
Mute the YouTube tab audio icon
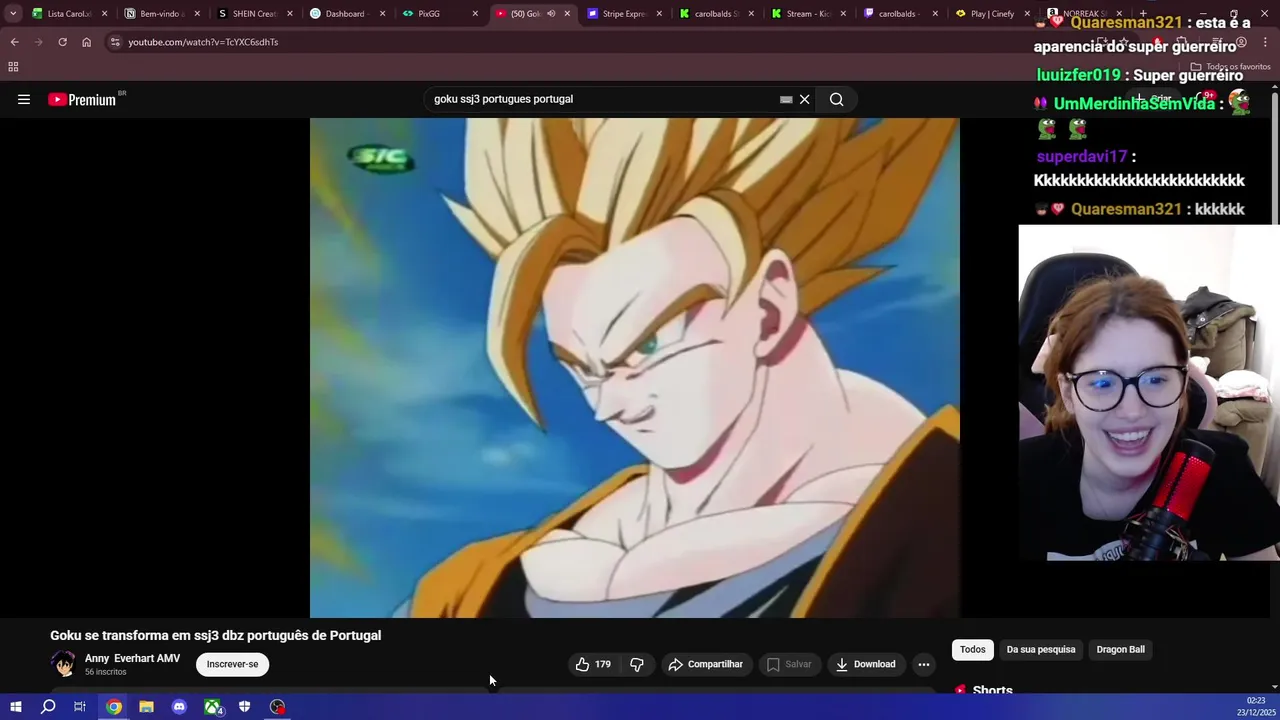tap(551, 14)
